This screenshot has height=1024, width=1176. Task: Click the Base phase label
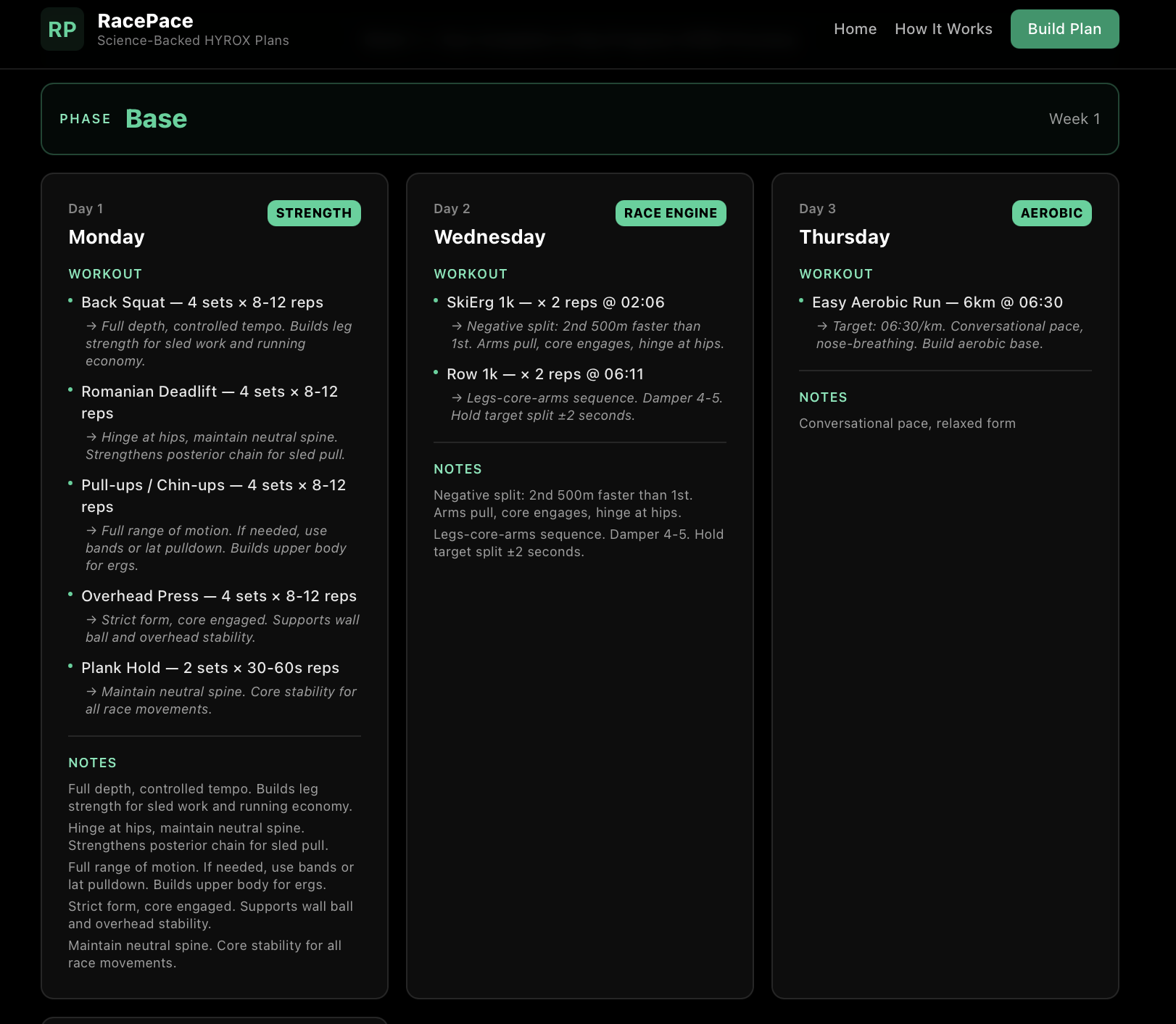coord(157,118)
